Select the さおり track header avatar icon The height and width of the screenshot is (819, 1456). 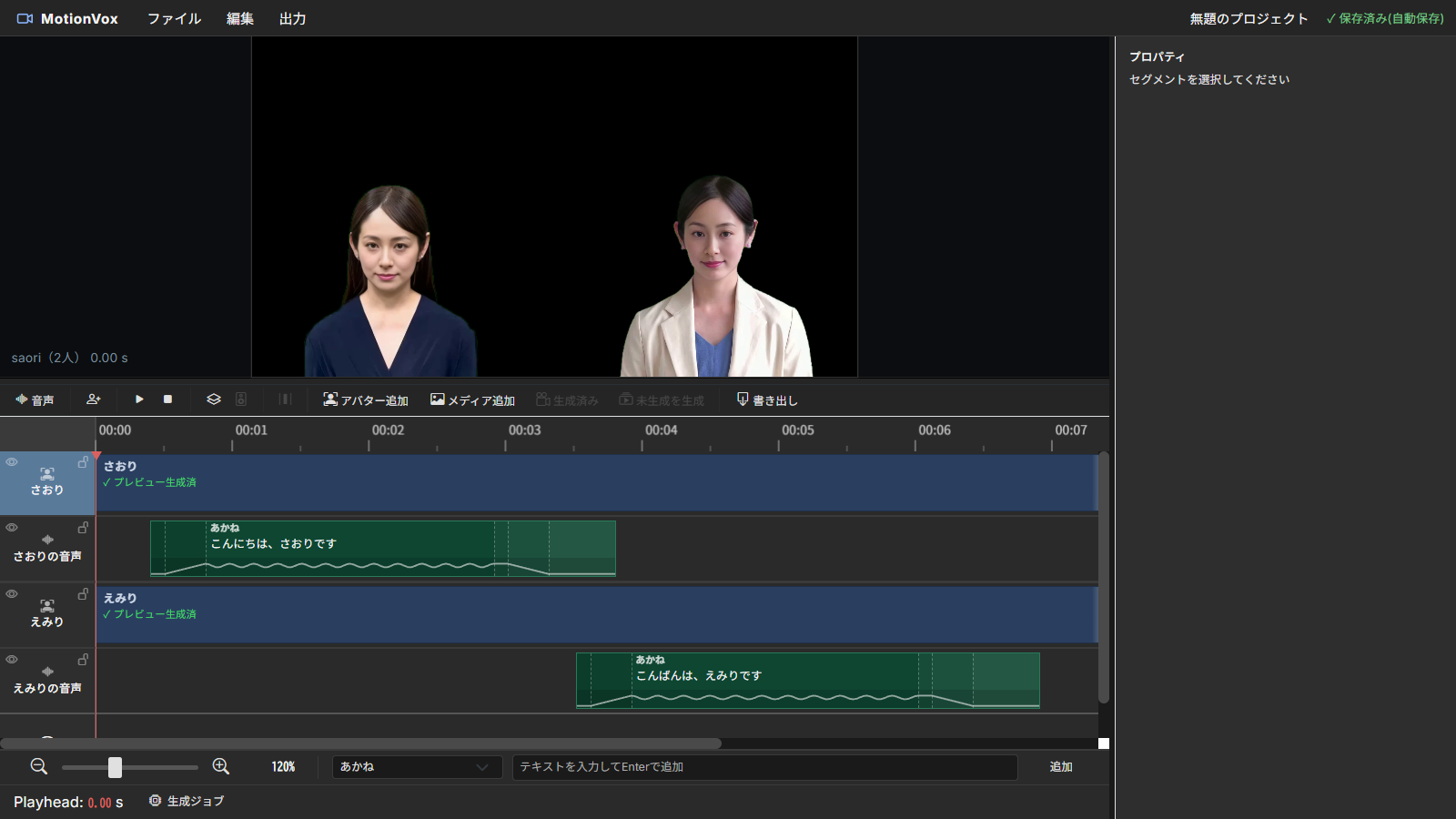click(x=47, y=474)
